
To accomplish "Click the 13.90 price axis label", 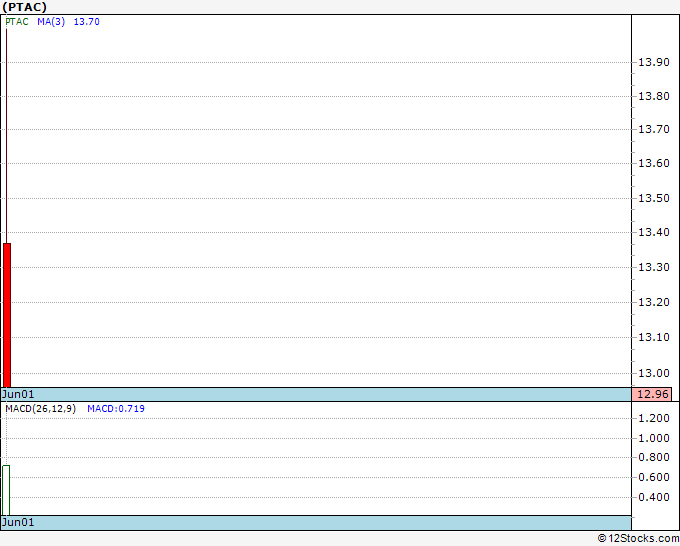I will point(654,62).
